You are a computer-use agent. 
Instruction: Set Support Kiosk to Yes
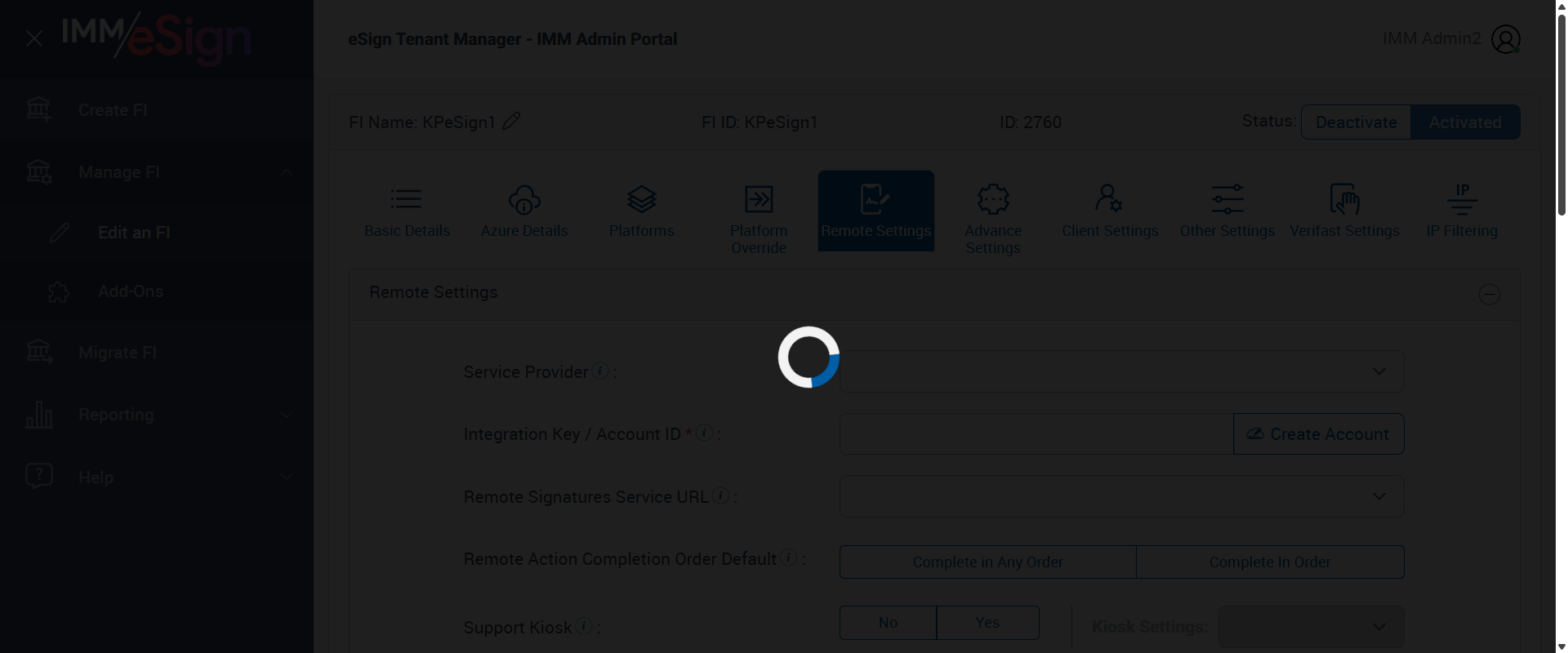point(987,623)
